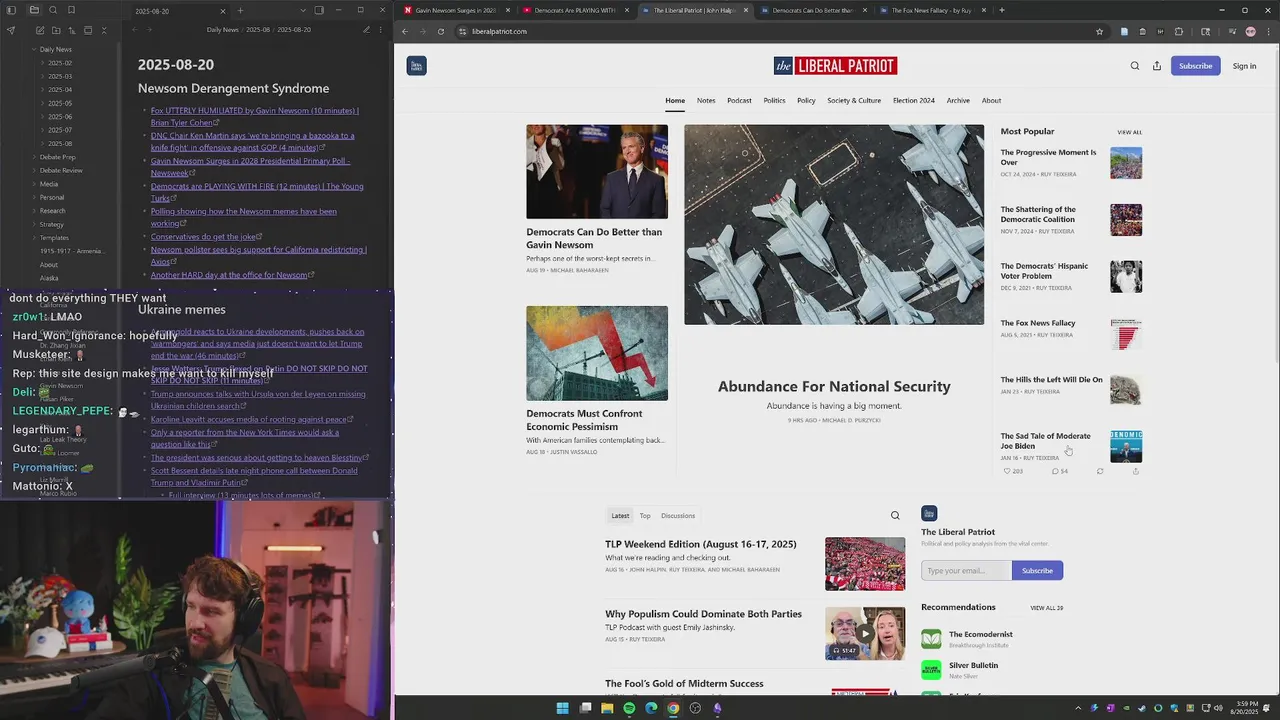Expand the Debate Prep folder
The width and height of the screenshot is (1280, 720).
[x=53, y=157]
